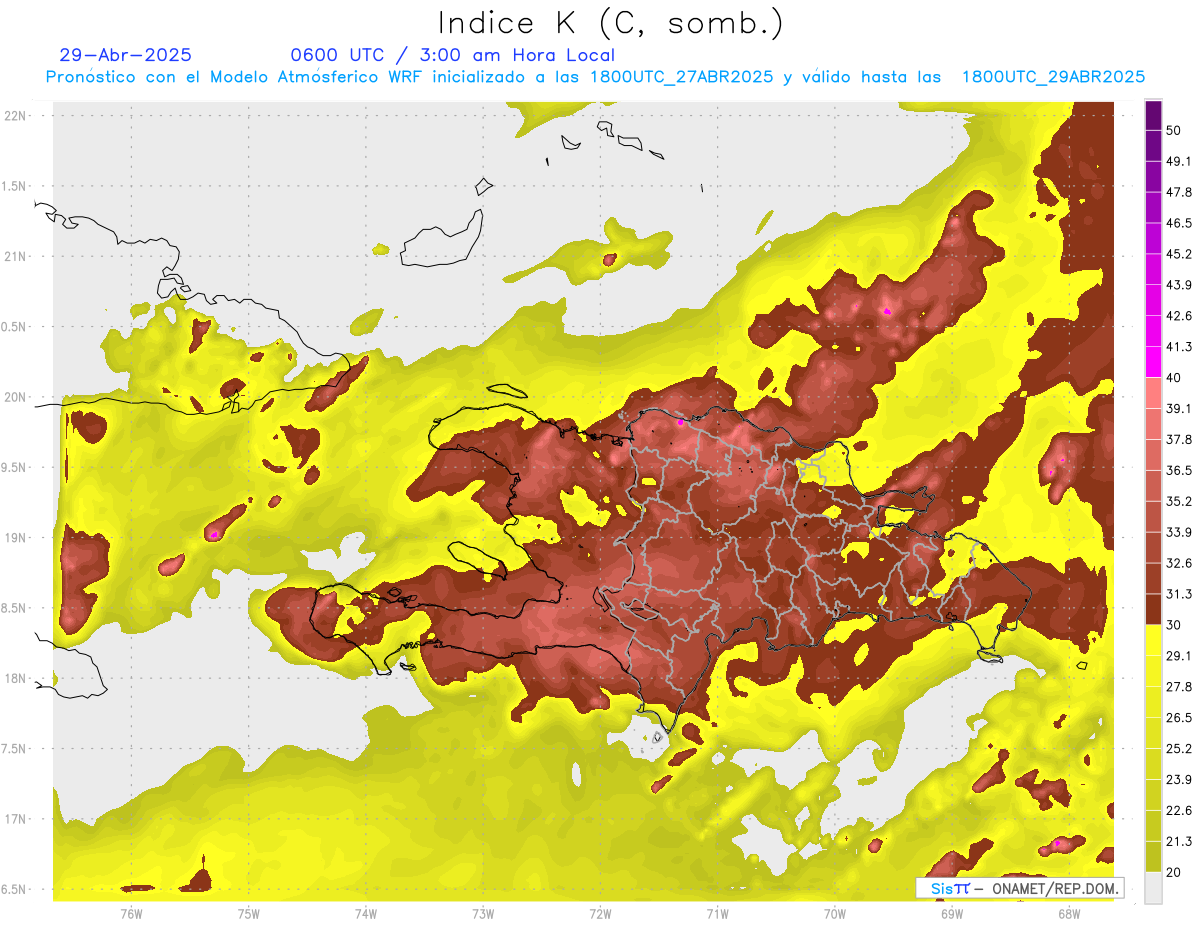This screenshot has width=1200, height=927.
Task: Click the color bar label '25.2'
Action: tap(1179, 748)
